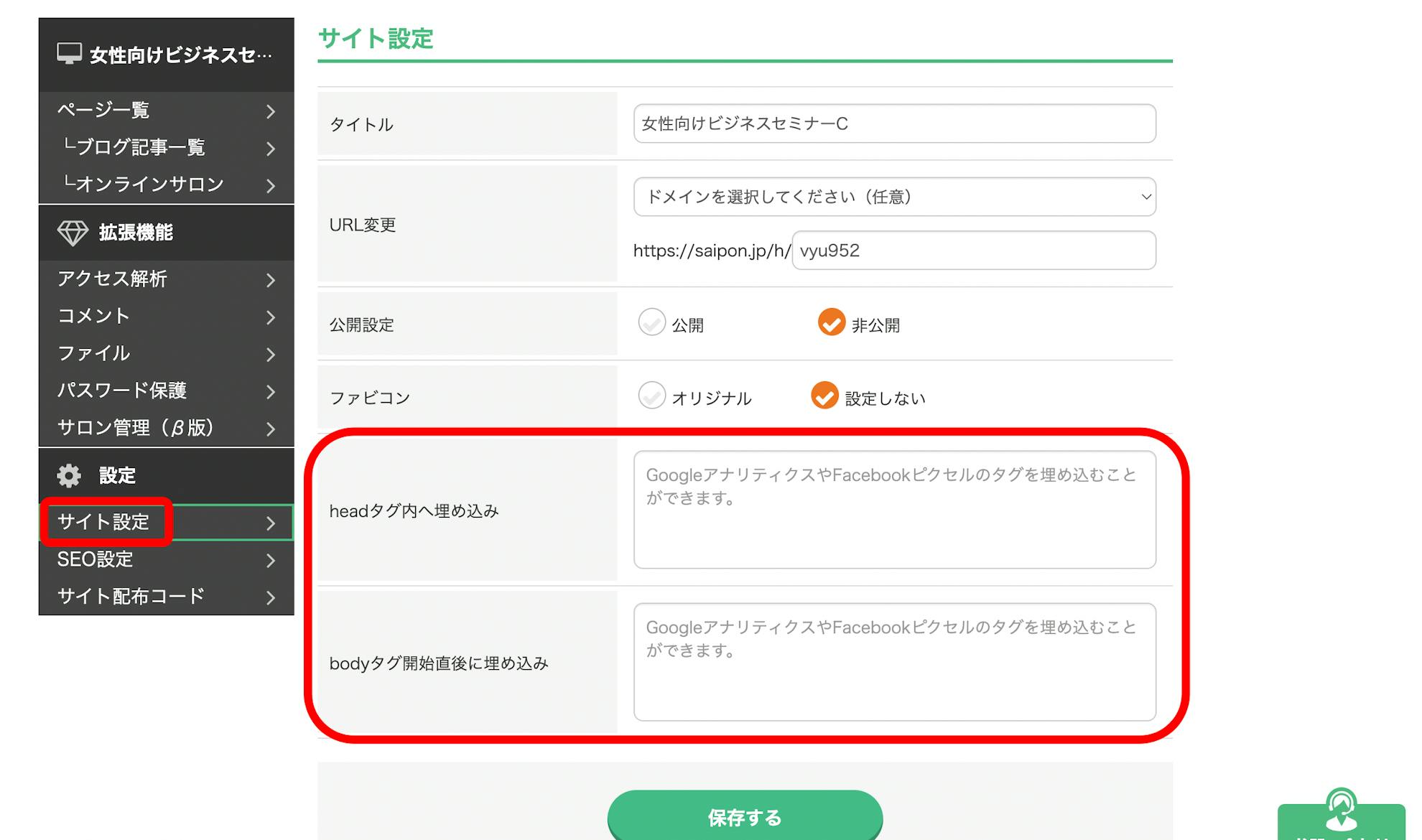This screenshot has height=840, width=1422.
Task: Click the chevron icon beside パスワード保護
Action: click(x=270, y=392)
